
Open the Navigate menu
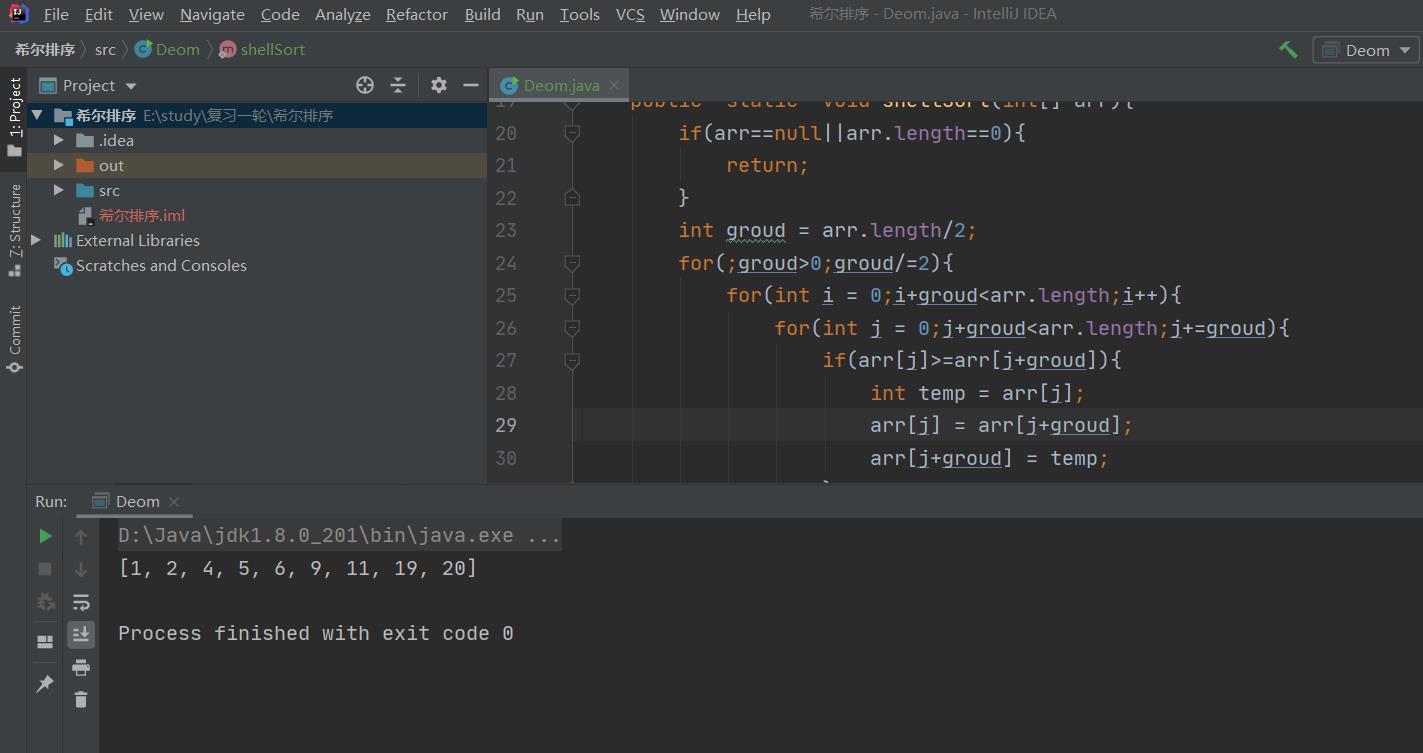point(212,14)
